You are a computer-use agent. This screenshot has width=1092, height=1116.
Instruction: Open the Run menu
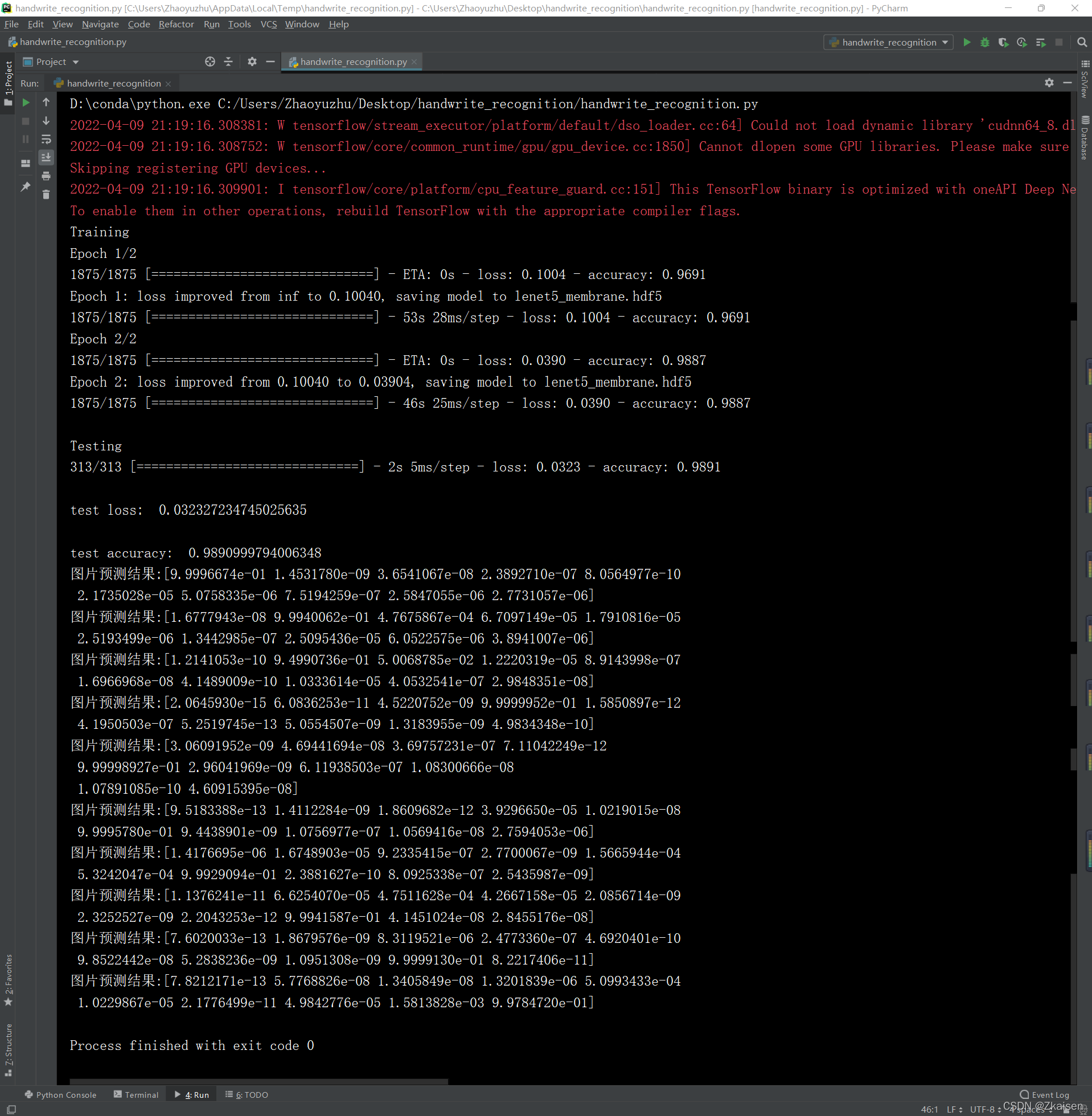(212, 24)
